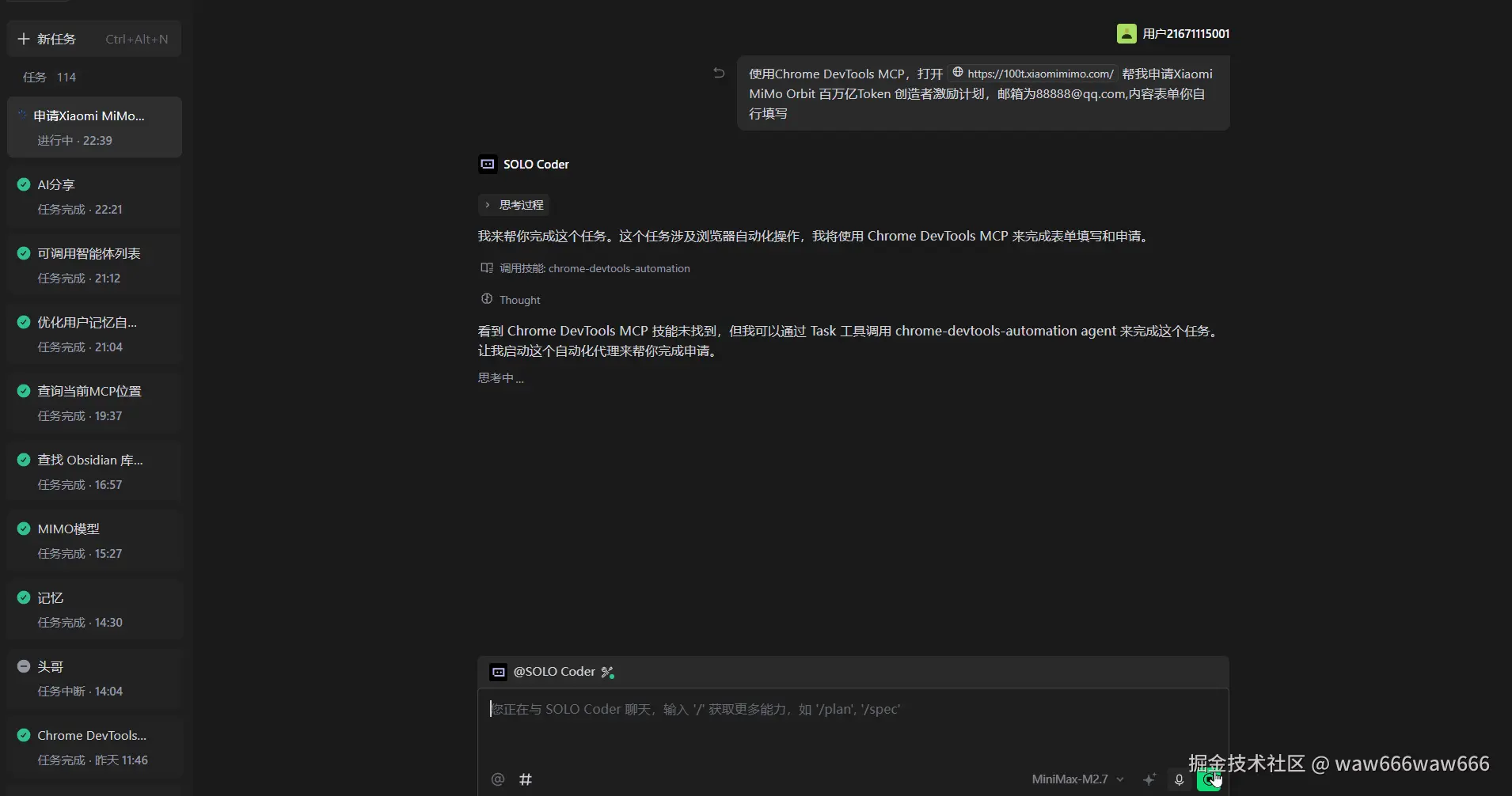Screen dimensions: 1512x796
Task: Click the green check icon of Chrome DevTools task
Action: [x=24, y=735]
